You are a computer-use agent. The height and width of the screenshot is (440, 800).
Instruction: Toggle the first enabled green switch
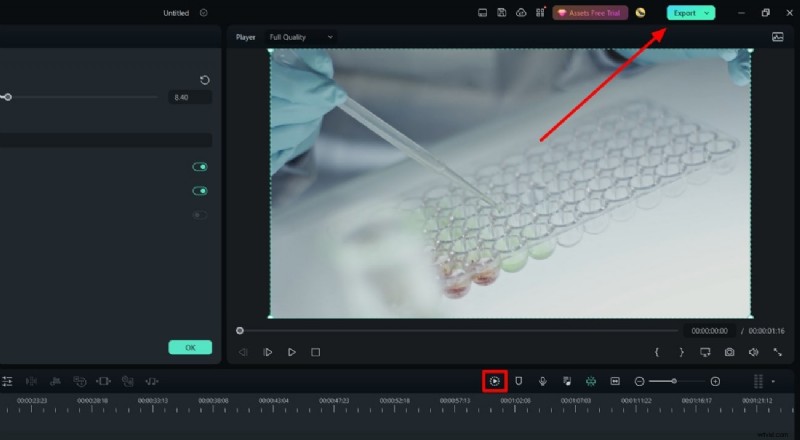coord(199,167)
